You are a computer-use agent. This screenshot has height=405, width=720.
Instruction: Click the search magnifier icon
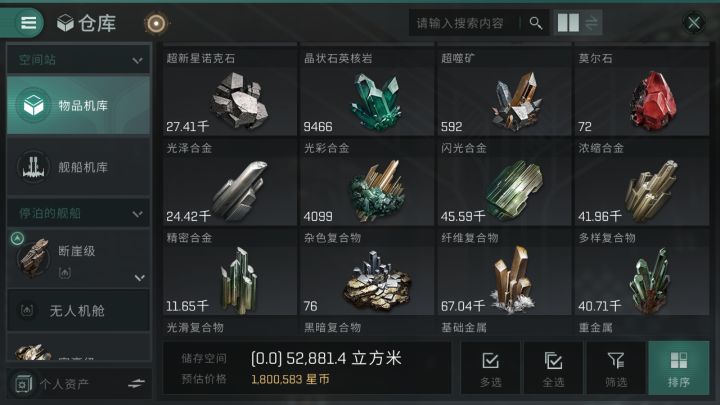pyautogui.click(x=535, y=23)
